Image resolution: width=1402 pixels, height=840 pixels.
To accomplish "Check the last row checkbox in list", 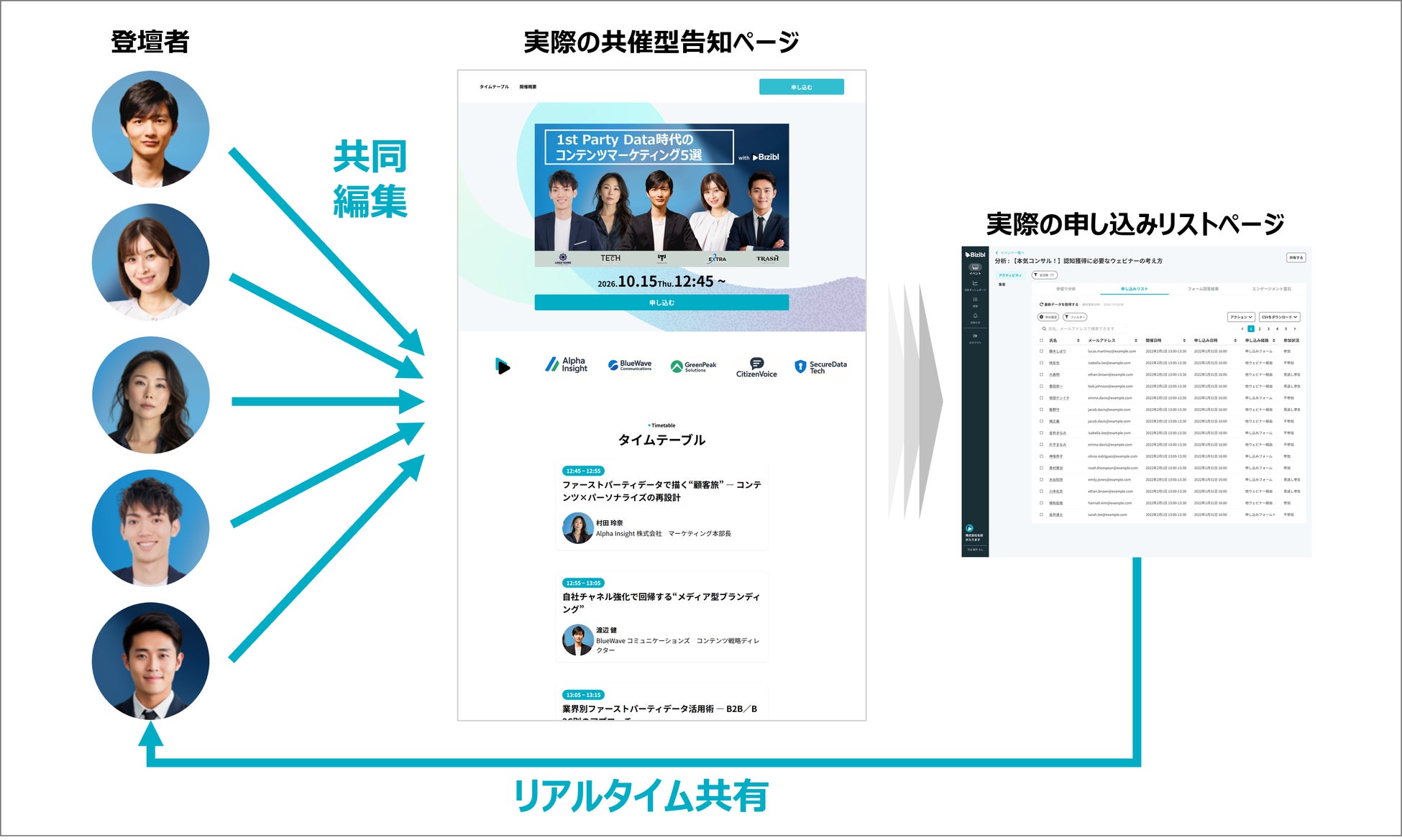I will (1041, 514).
